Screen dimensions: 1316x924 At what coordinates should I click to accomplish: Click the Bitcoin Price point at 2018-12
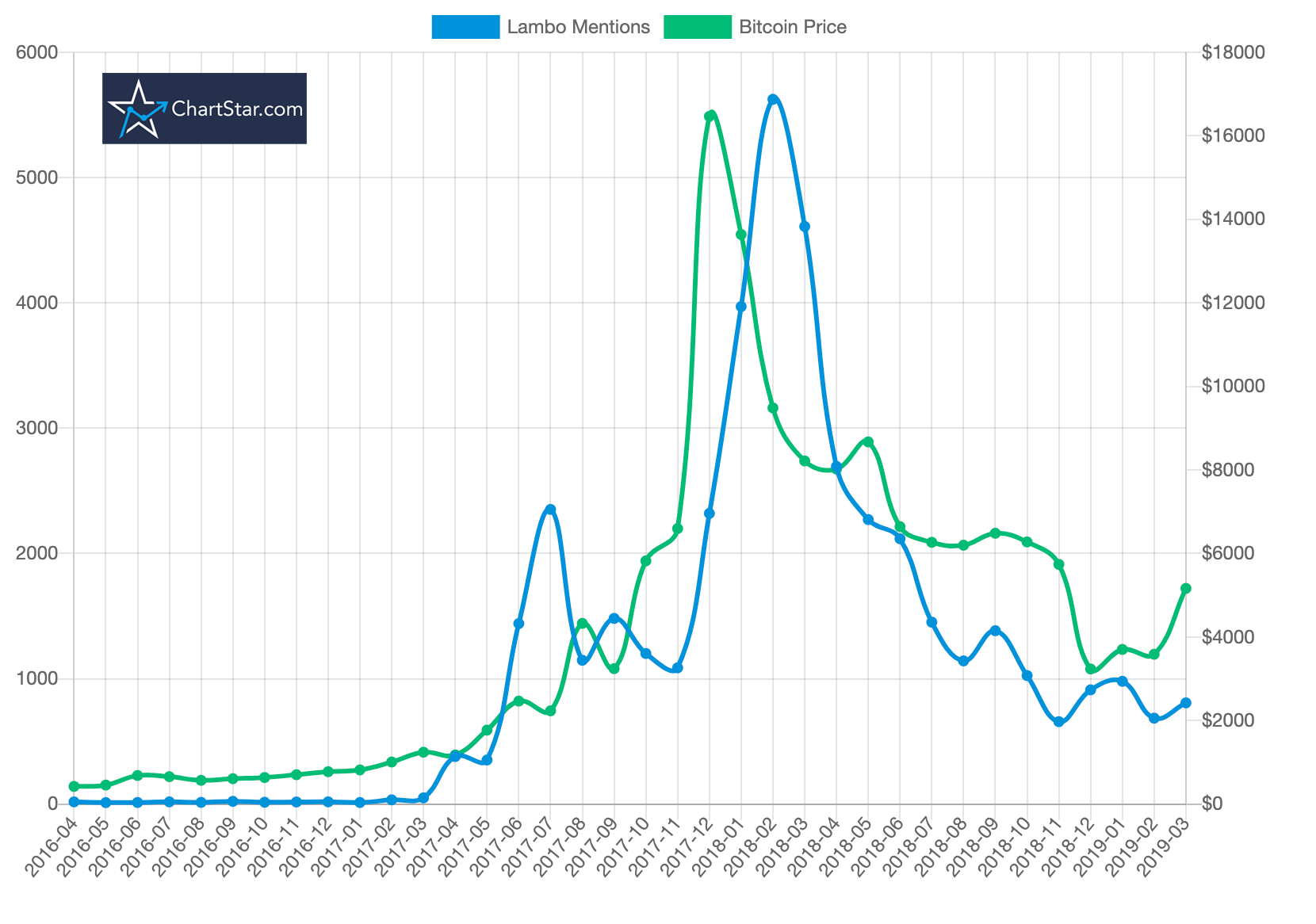click(1091, 669)
